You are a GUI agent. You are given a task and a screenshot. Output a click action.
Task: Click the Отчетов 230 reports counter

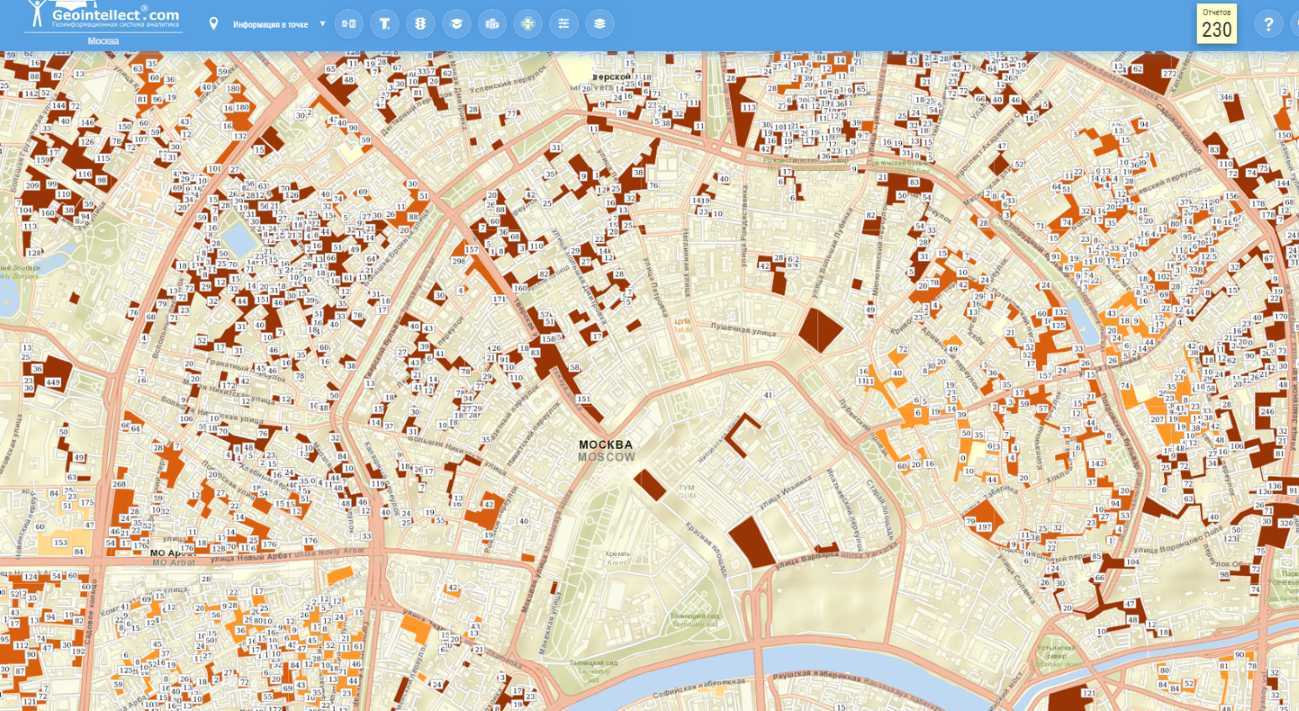[1216, 24]
